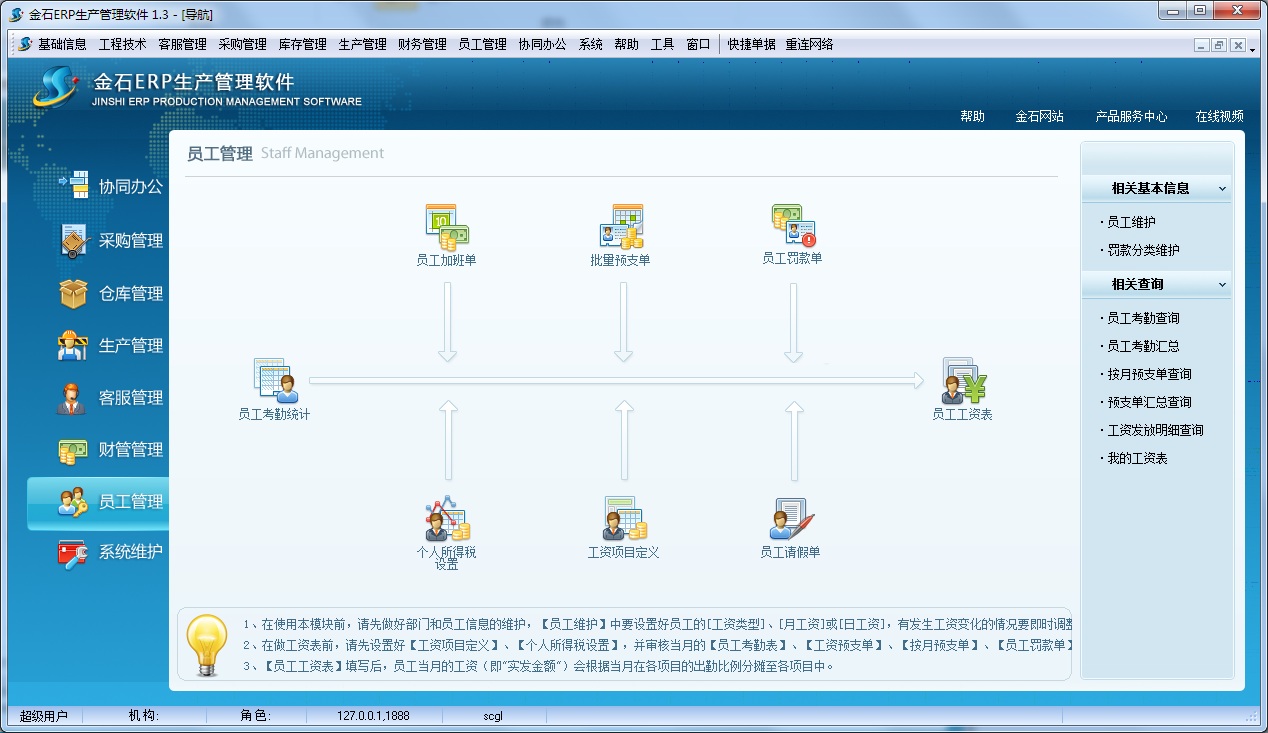
Task: Switch to 仓库管理 module in sidebar
Action: (129, 294)
